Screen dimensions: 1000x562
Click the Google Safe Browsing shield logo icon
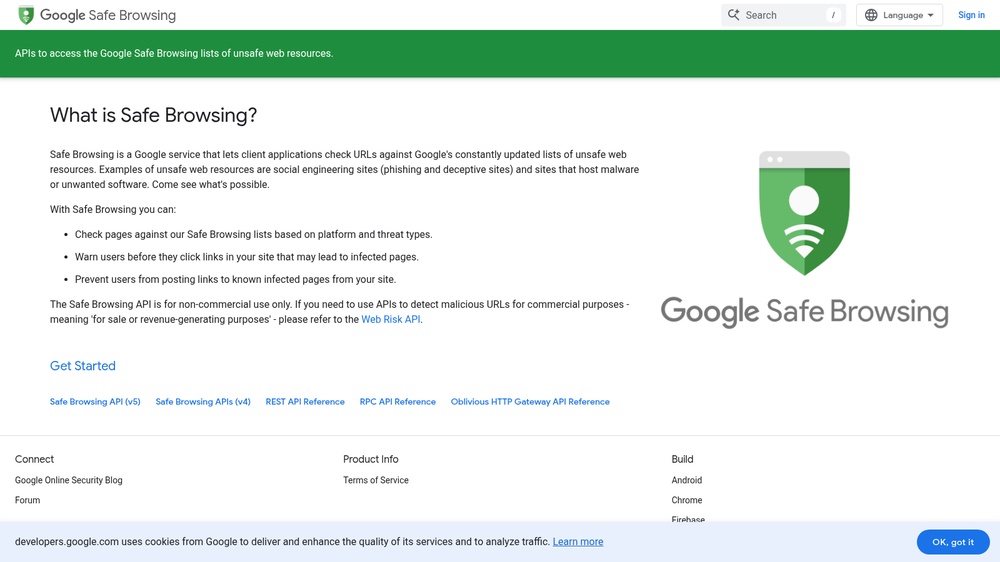[26, 15]
